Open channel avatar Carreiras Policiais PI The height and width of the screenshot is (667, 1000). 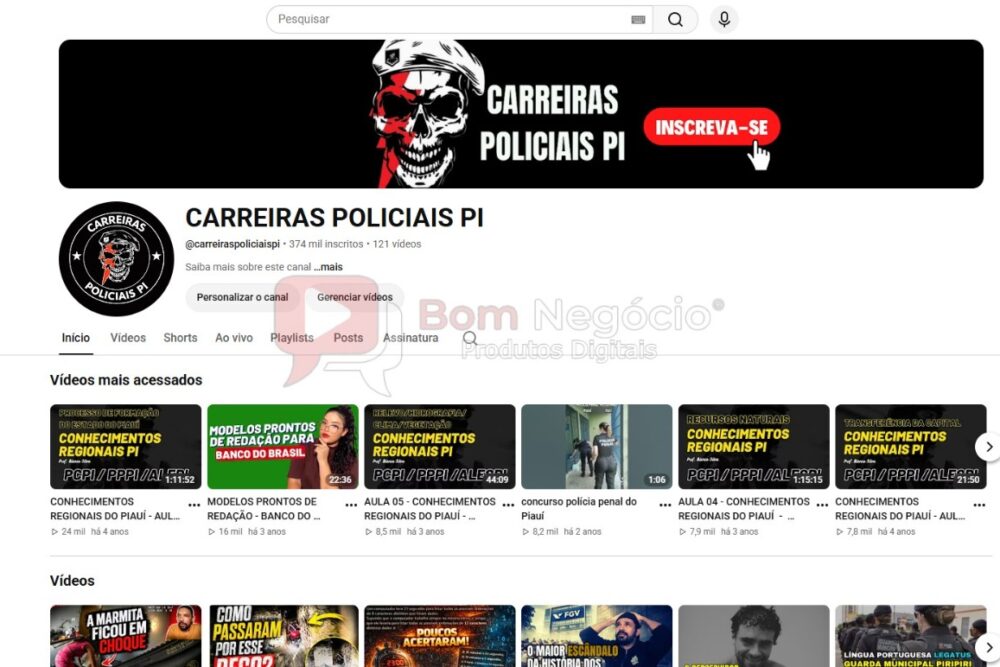116,259
